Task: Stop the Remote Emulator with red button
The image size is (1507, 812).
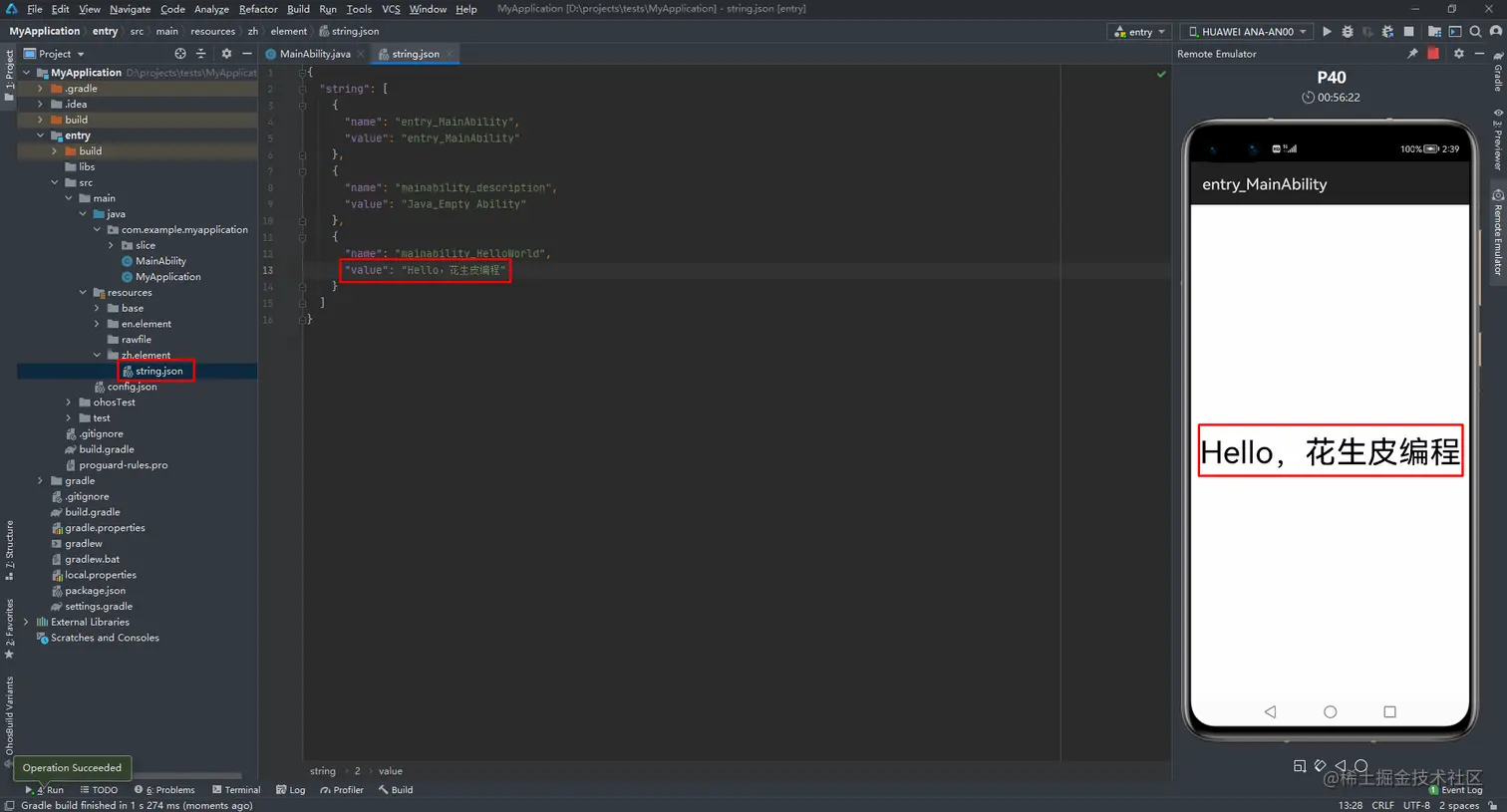Action: pos(1433,54)
